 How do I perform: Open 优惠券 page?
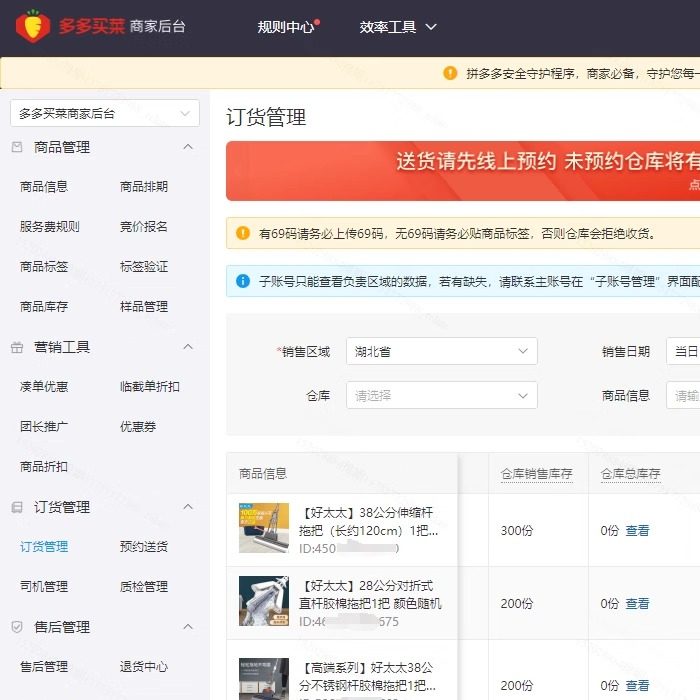tap(138, 426)
